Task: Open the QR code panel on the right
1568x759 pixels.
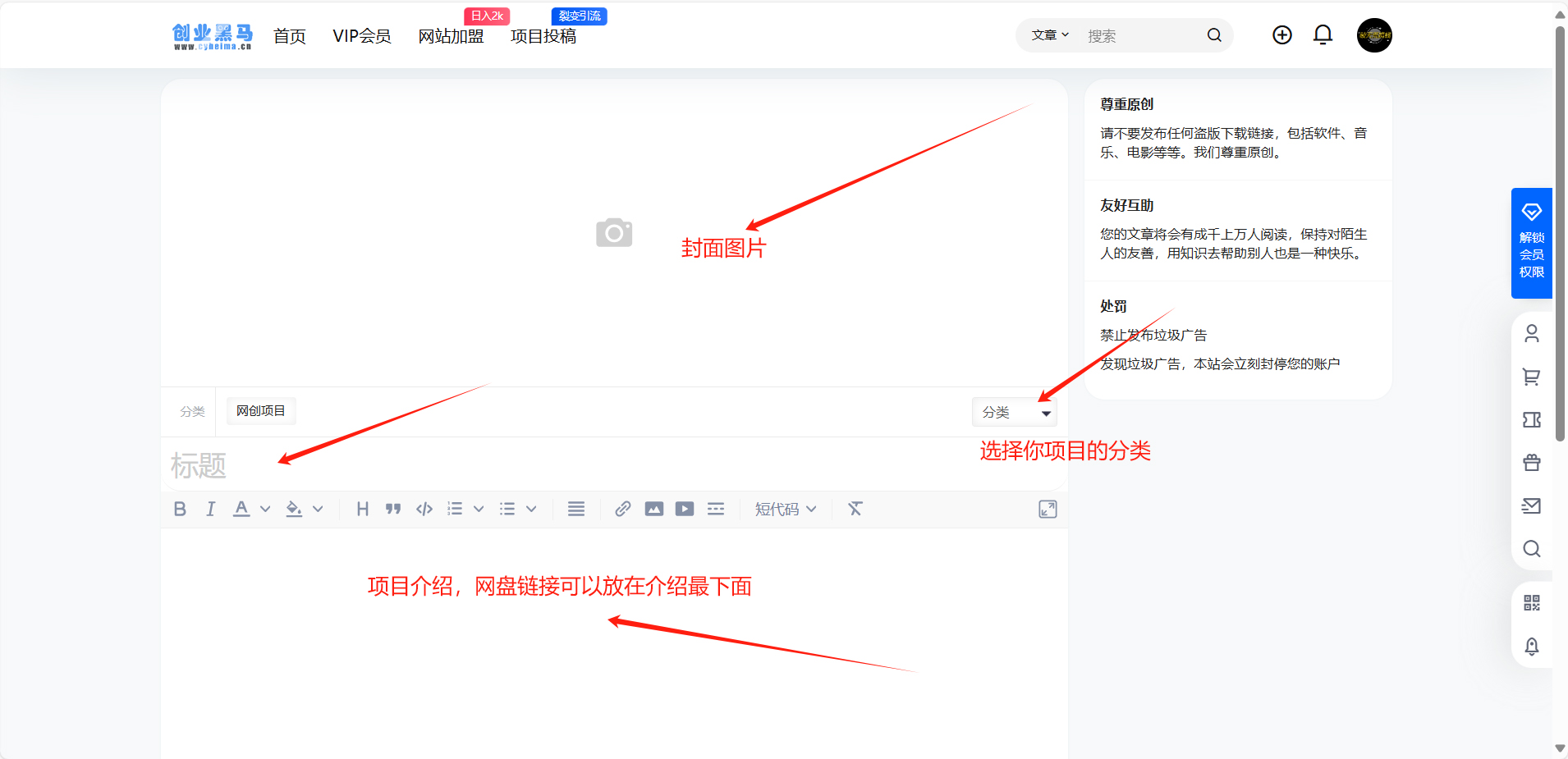Action: coord(1532,602)
